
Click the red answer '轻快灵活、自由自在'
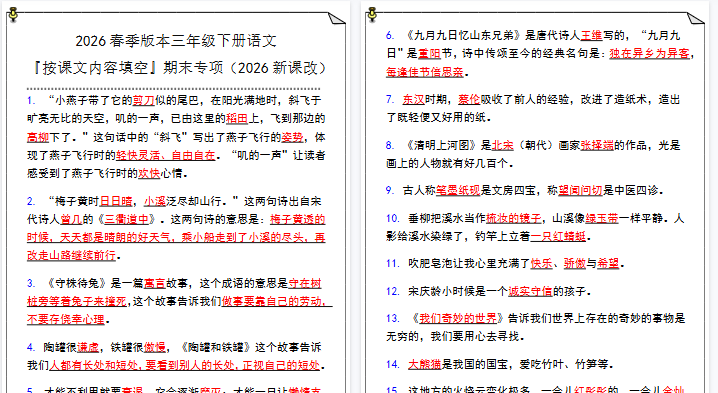pyautogui.click(x=166, y=155)
